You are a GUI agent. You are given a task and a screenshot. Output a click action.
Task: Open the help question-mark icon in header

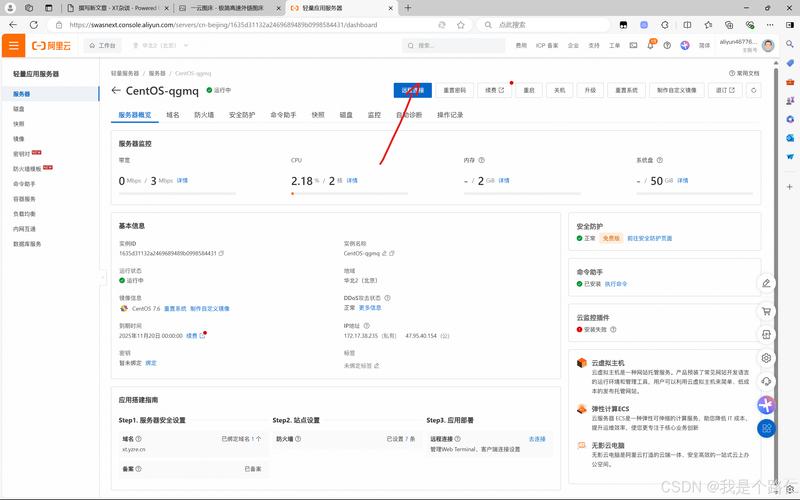(667, 45)
